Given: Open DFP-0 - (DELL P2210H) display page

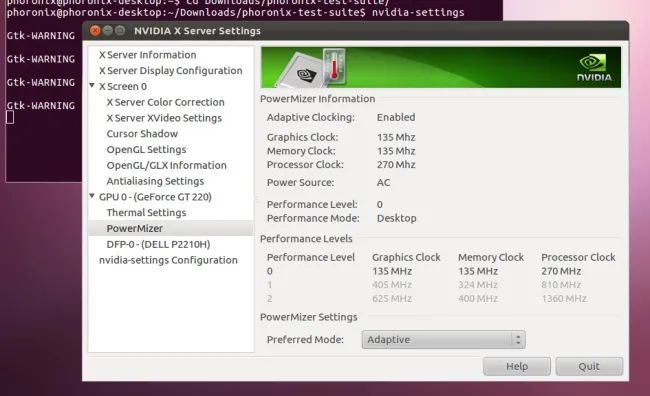Looking at the screenshot, I should pyautogui.click(x=158, y=244).
